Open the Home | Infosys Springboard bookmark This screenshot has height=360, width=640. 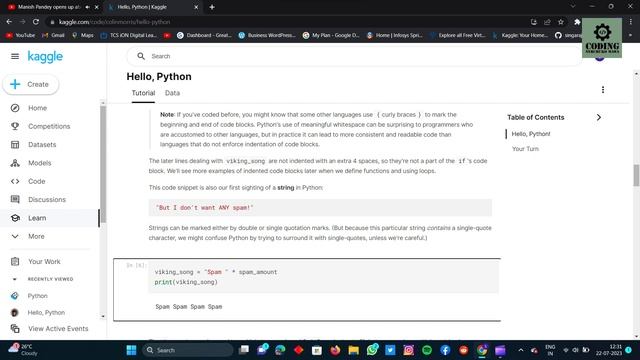(x=395, y=36)
